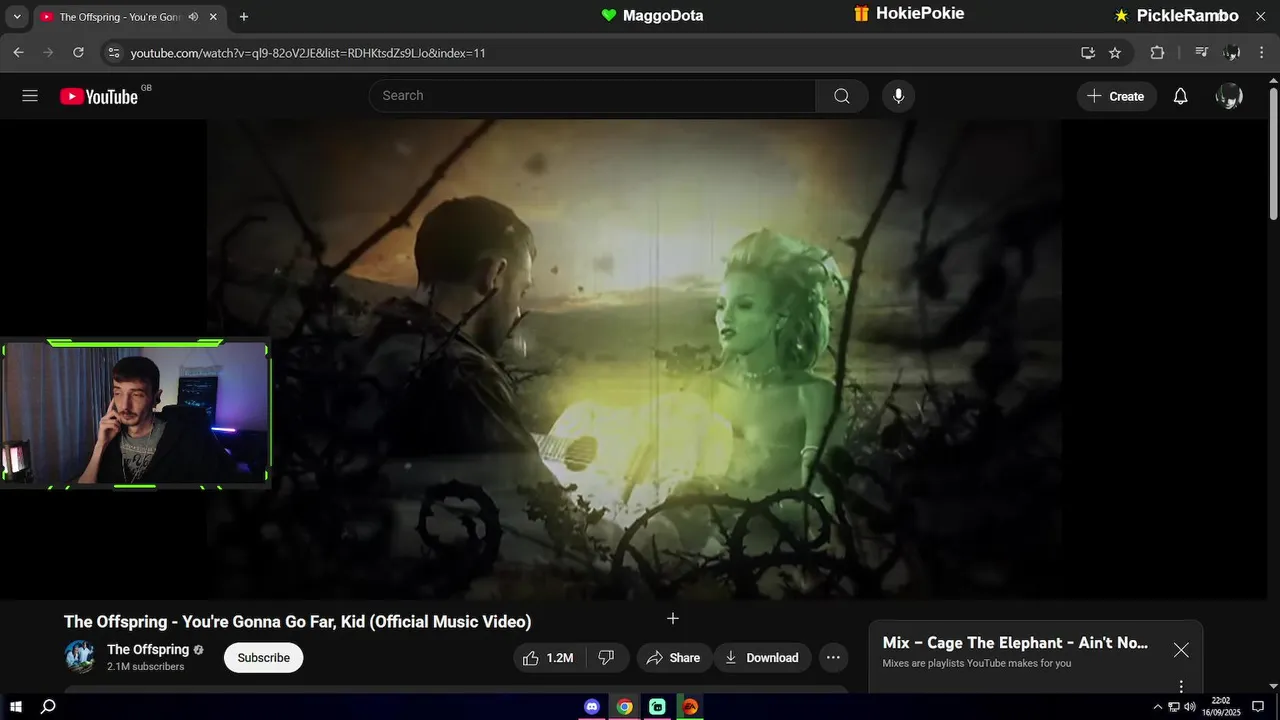The height and width of the screenshot is (720, 1280).
Task: Download the video
Action: 762,657
